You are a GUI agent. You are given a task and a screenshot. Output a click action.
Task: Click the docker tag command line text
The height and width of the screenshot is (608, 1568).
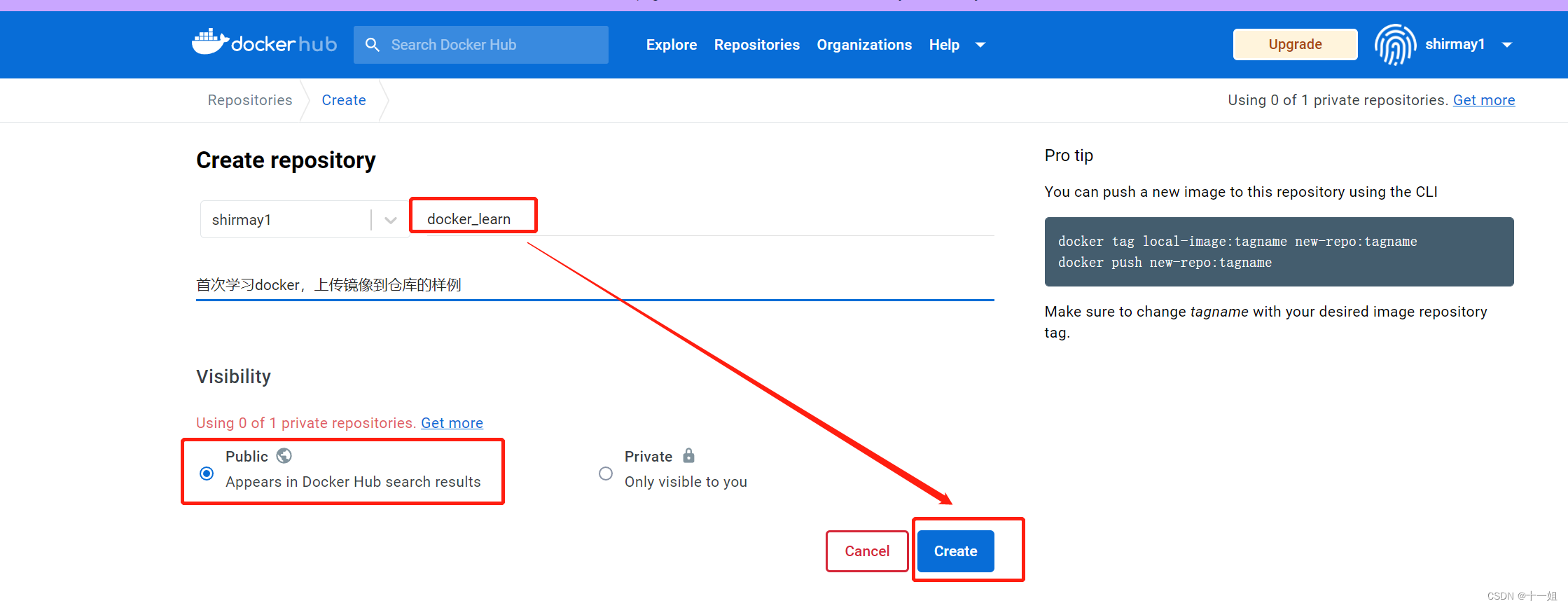point(1237,242)
